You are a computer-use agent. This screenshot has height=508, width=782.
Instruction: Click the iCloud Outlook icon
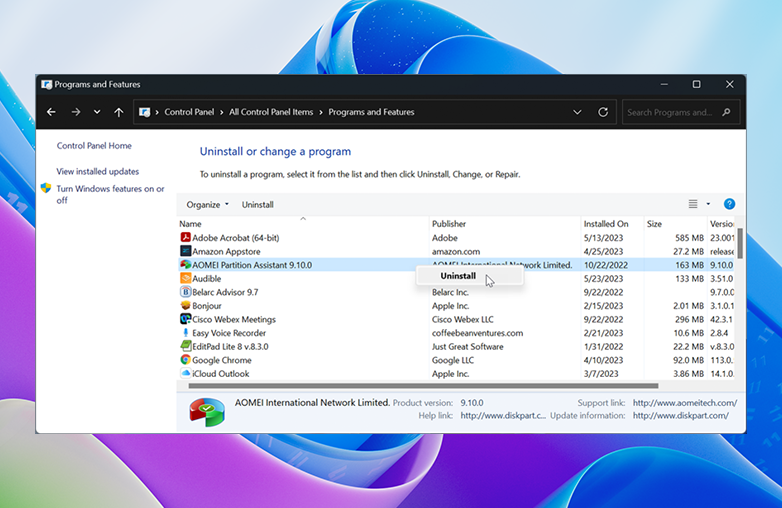coord(186,373)
